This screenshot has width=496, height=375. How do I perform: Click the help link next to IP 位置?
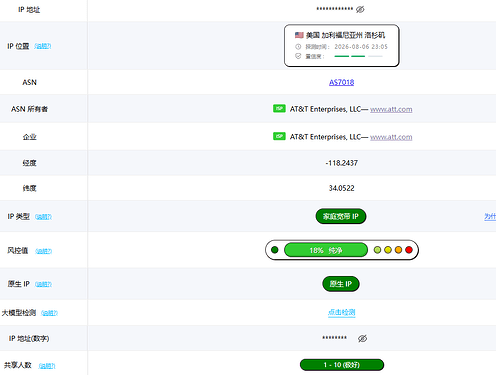click(43, 46)
